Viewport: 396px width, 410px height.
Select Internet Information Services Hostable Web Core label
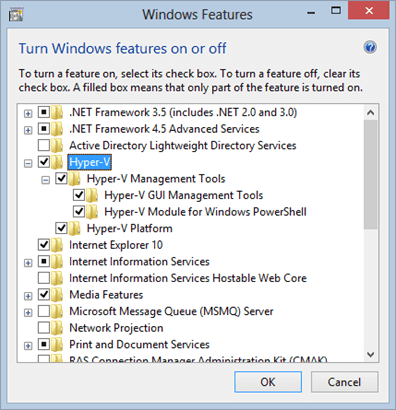coord(188,278)
